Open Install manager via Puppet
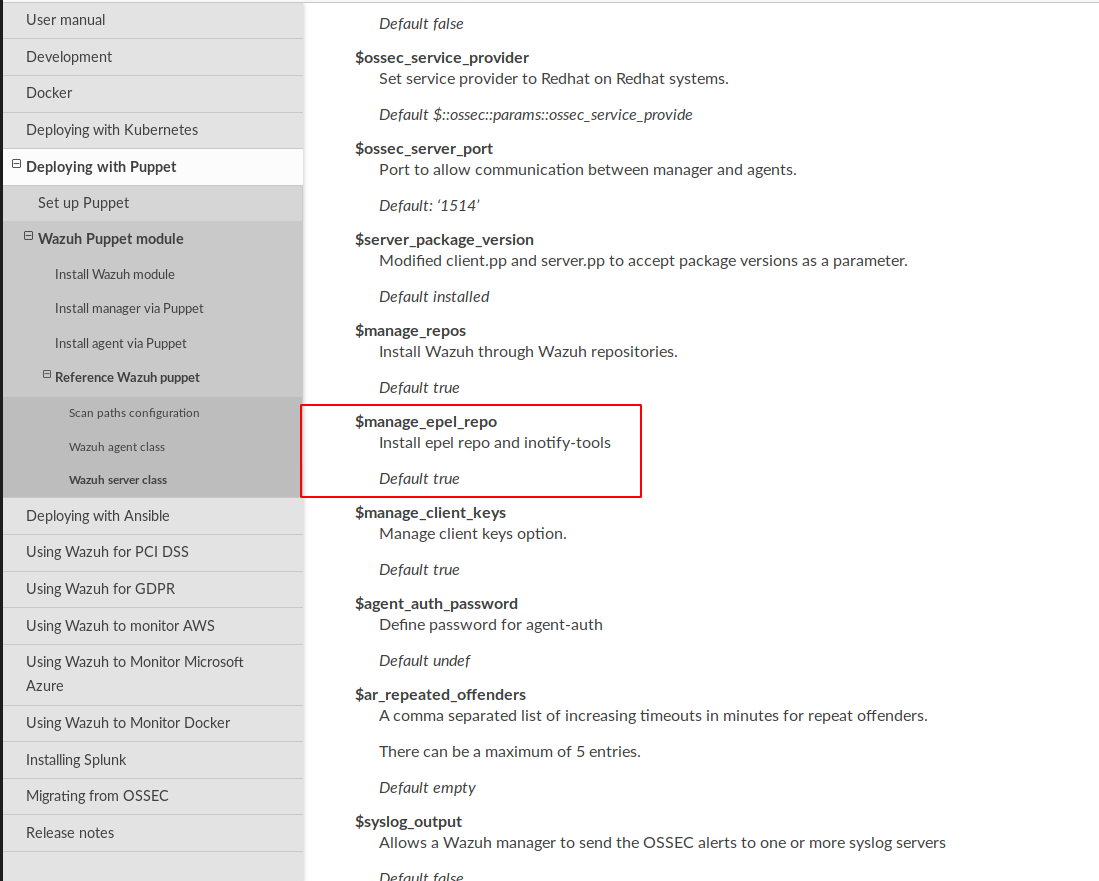Viewport: 1099px width, 881px height. (129, 308)
